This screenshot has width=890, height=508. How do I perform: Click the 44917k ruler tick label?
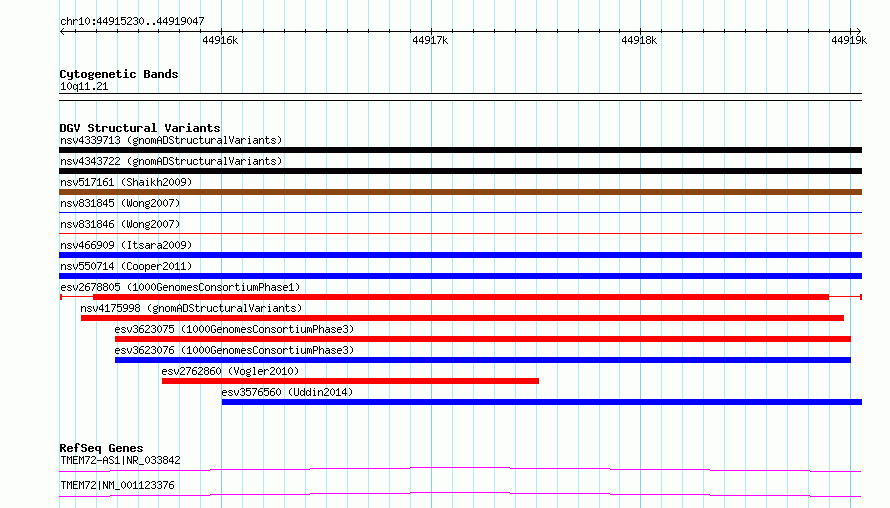430,40
